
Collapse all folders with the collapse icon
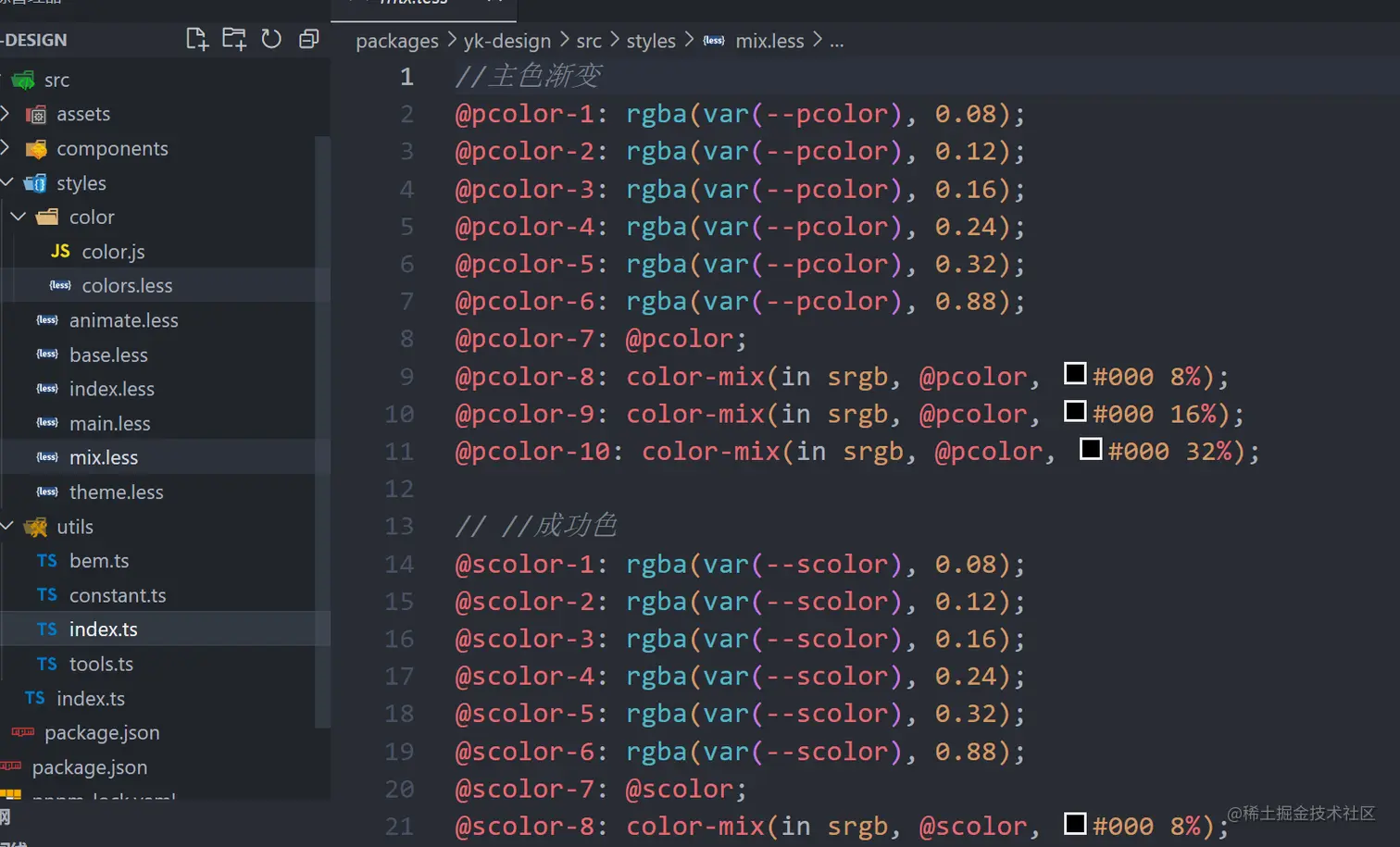click(308, 39)
